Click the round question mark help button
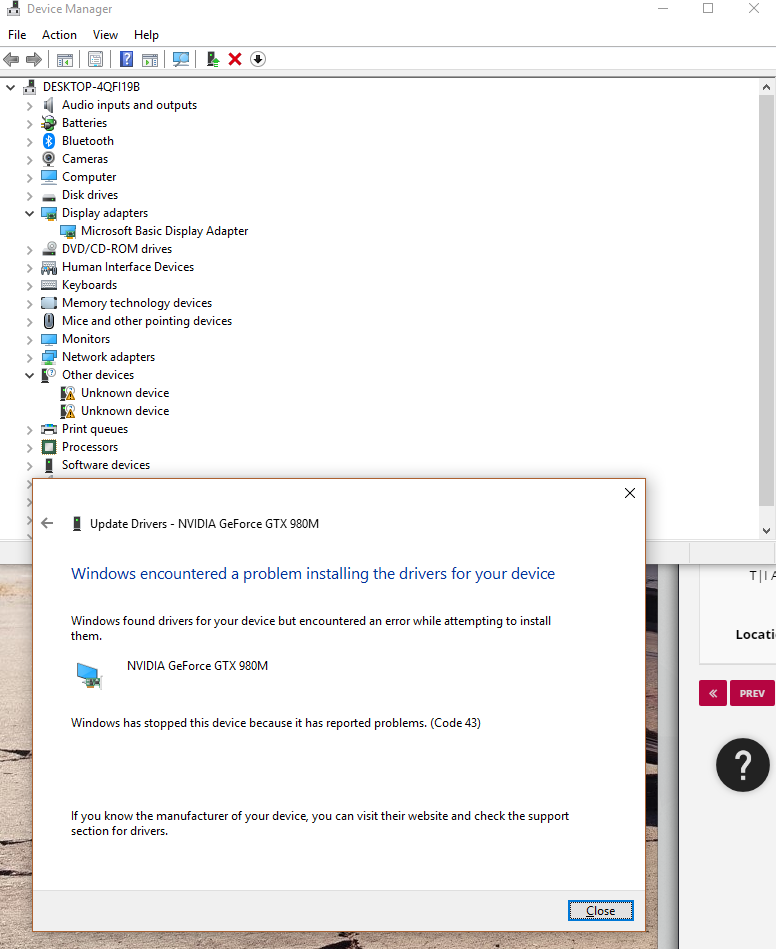Viewport: 776px width, 949px height. [743, 765]
